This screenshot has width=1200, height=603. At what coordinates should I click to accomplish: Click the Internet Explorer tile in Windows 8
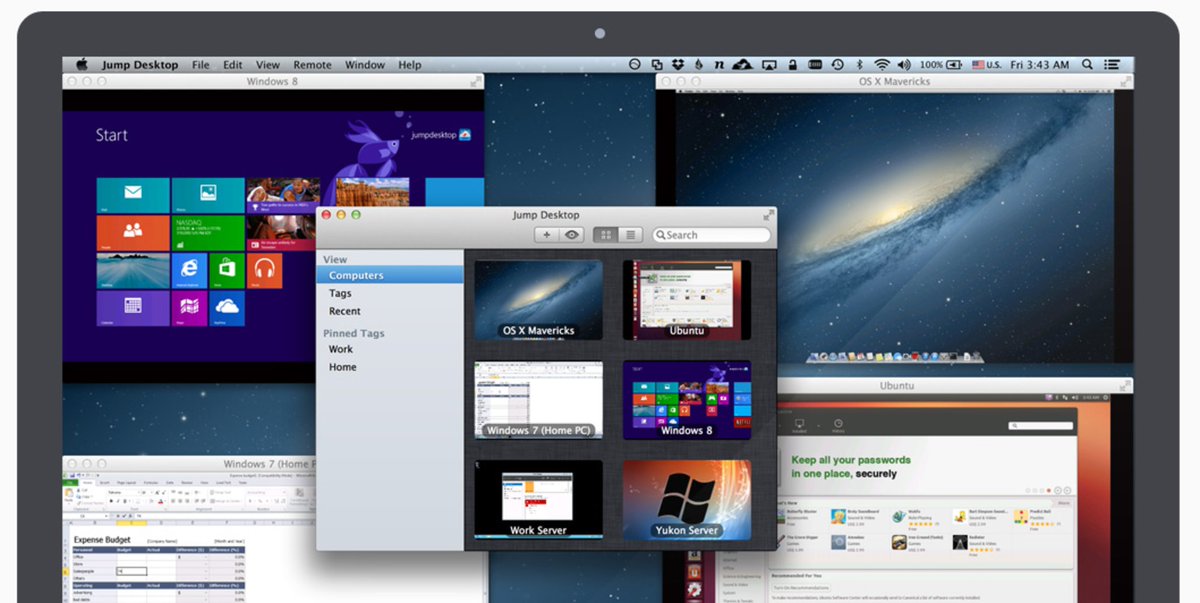[189, 270]
